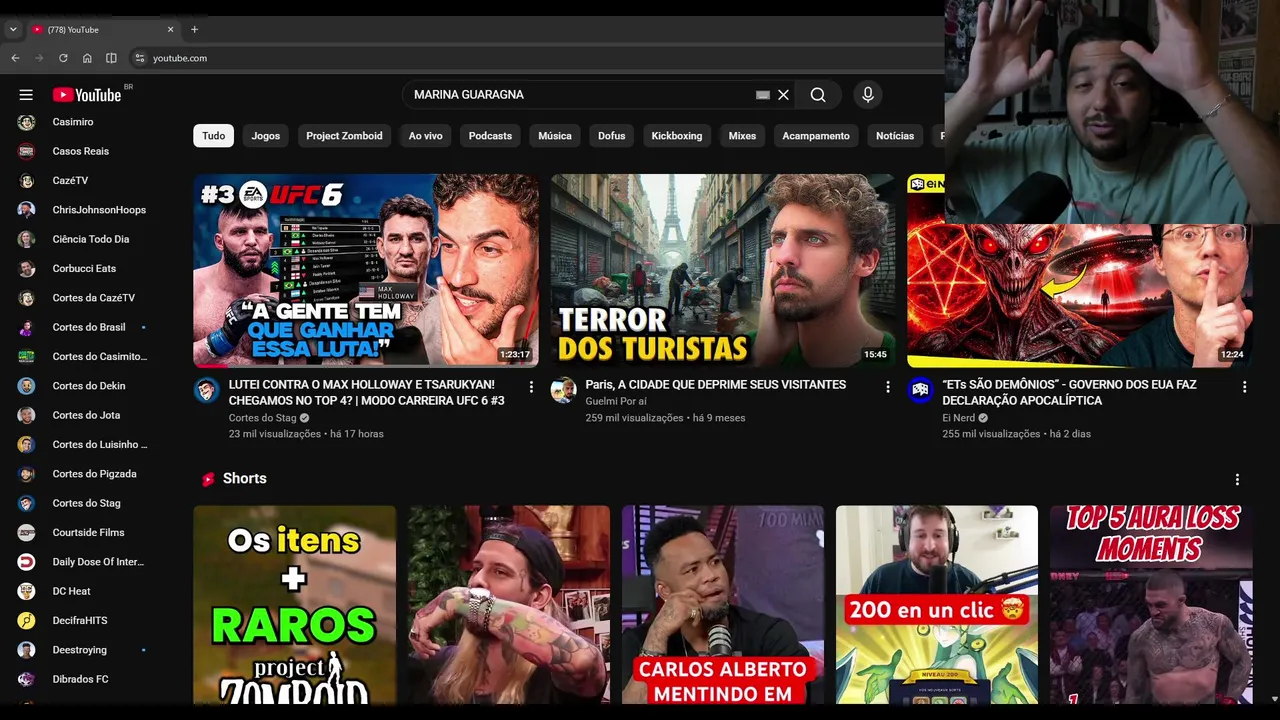1280x720 pixels.
Task: Open DC Heat channel icon in sidebar
Action: [27, 591]
